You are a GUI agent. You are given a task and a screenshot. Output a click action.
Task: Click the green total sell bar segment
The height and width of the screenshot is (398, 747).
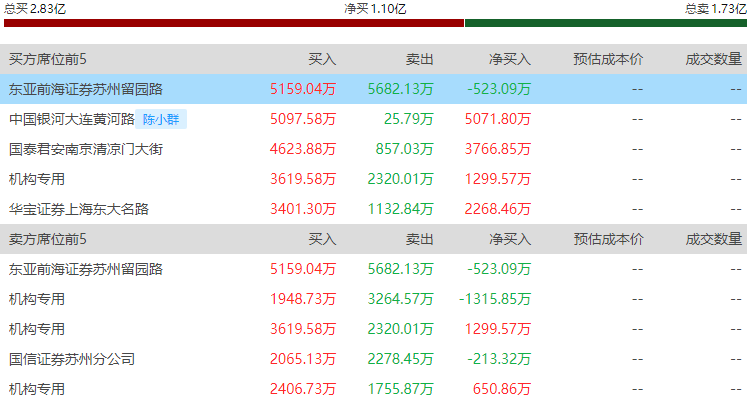click(606, 23)
